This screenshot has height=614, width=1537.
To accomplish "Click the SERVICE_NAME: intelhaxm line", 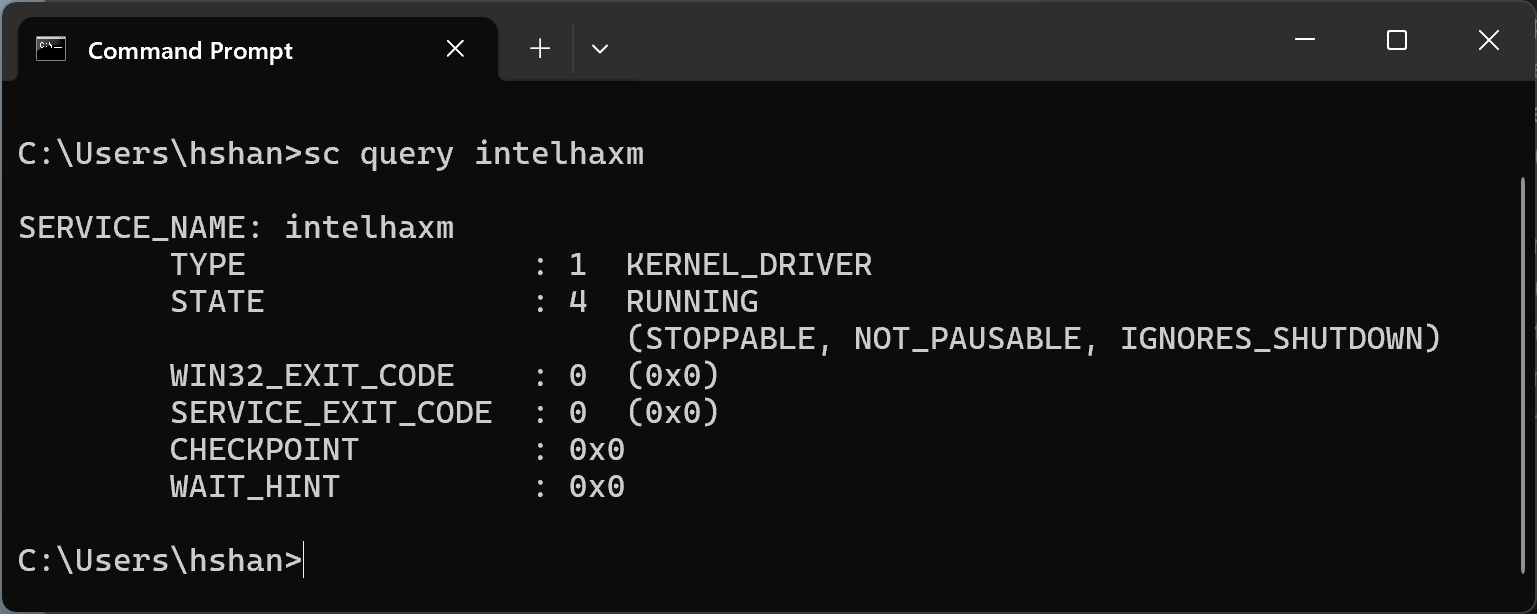I will pyautogui.click(x=236, y=228).
